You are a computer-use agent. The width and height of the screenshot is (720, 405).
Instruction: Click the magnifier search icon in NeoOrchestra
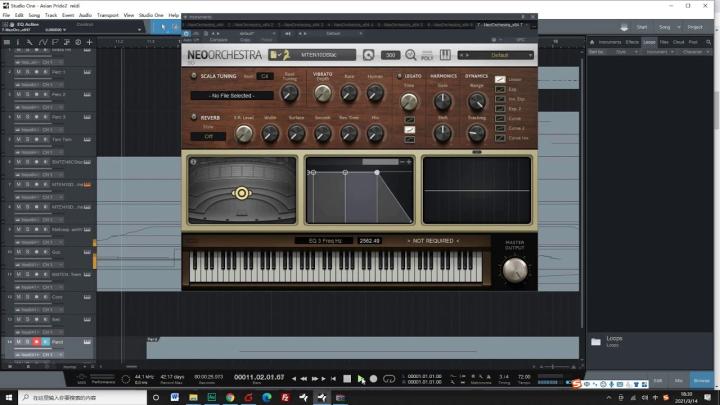pyautogui.click(x=411, y=55)
